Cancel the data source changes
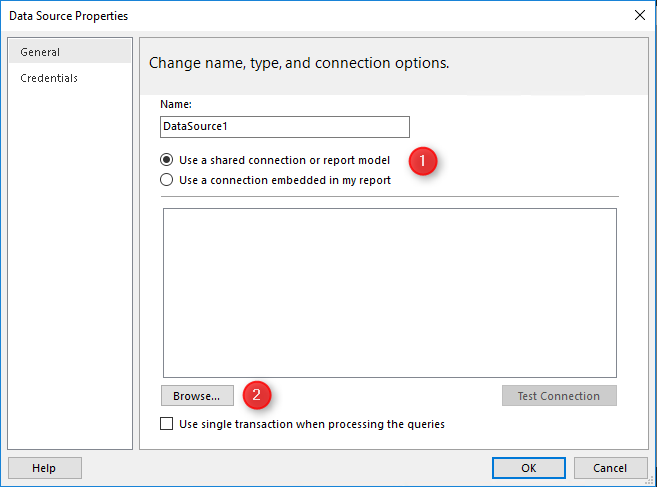Image resolution: width=657 pixels, height=487 pixels. (610, 468)
